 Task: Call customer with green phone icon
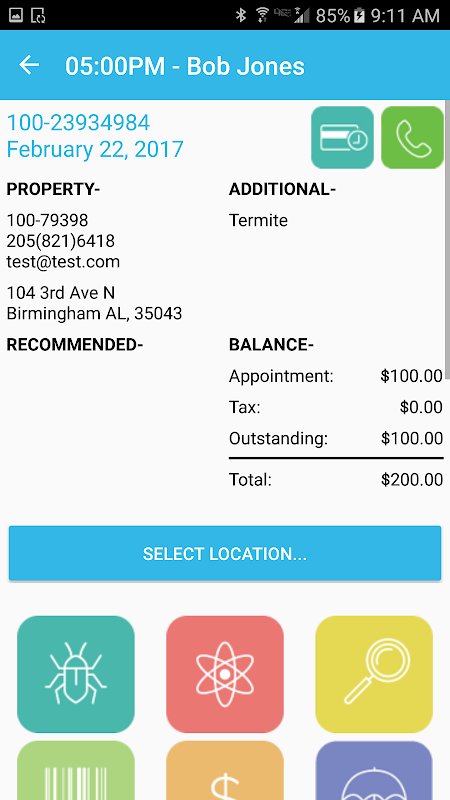(412, 137)
